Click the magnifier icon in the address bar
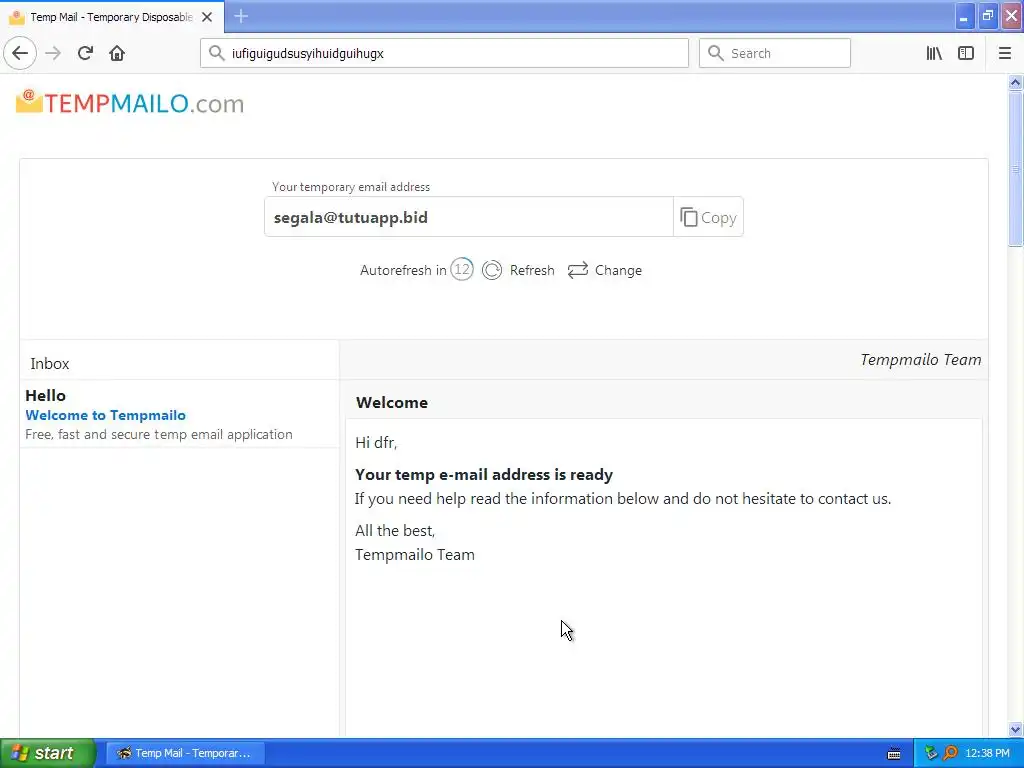This screenshot has width=1024, height=768. (216, 53)
